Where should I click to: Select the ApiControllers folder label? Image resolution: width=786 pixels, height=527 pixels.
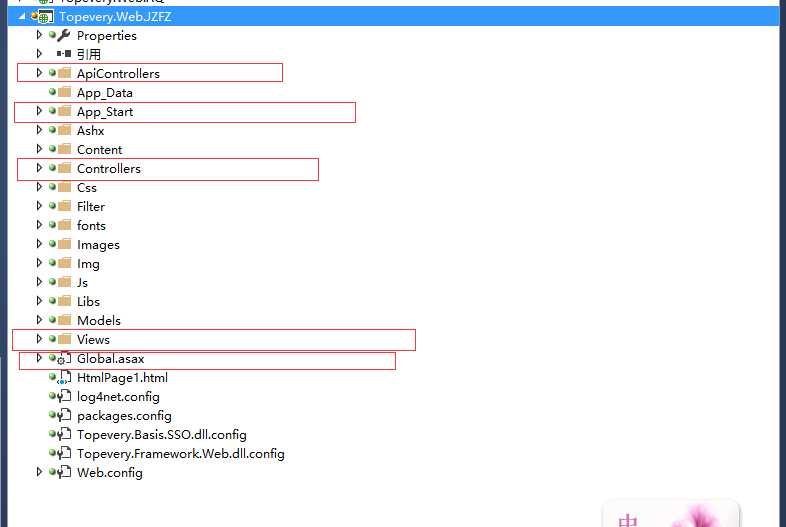tap(118, 74)
